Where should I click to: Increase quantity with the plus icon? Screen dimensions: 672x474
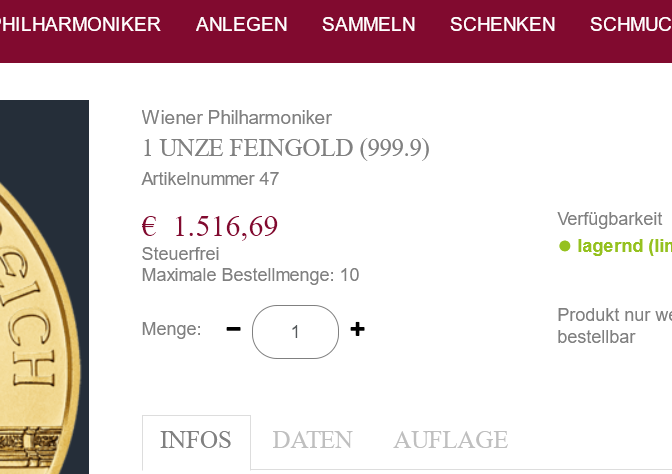pos(357,329)
